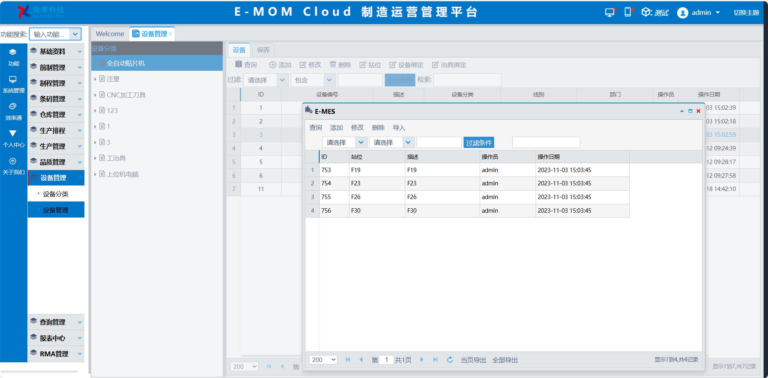Click 删除 in the E-MES dialog
Image resolution: width=768 pixels, height=378 pixels.
point(378,128)
